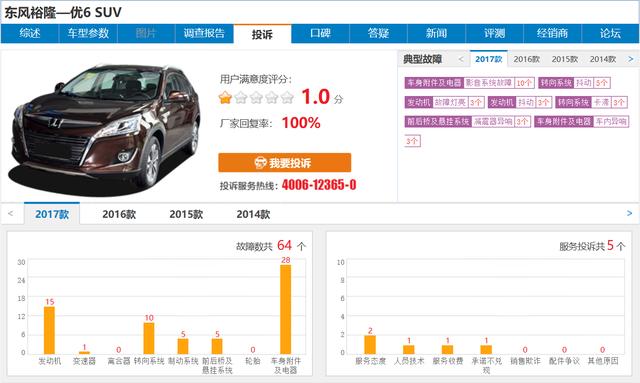The image size is (640, 383).
Task: Click the 服务态度 bar in service chart
Action: coord(370,344)
